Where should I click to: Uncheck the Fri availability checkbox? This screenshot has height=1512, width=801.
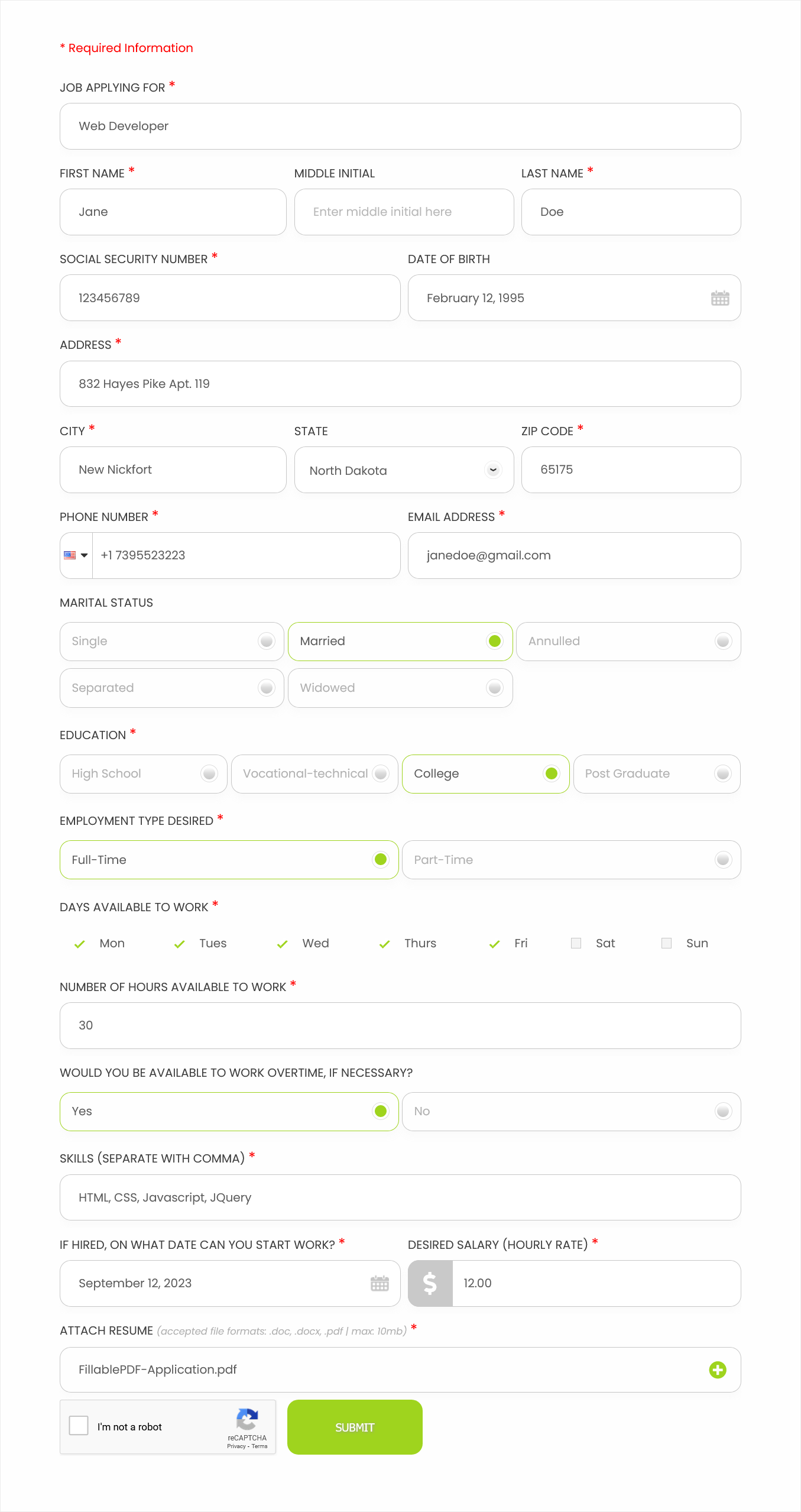pyautogui.click(x=495, y=944)
